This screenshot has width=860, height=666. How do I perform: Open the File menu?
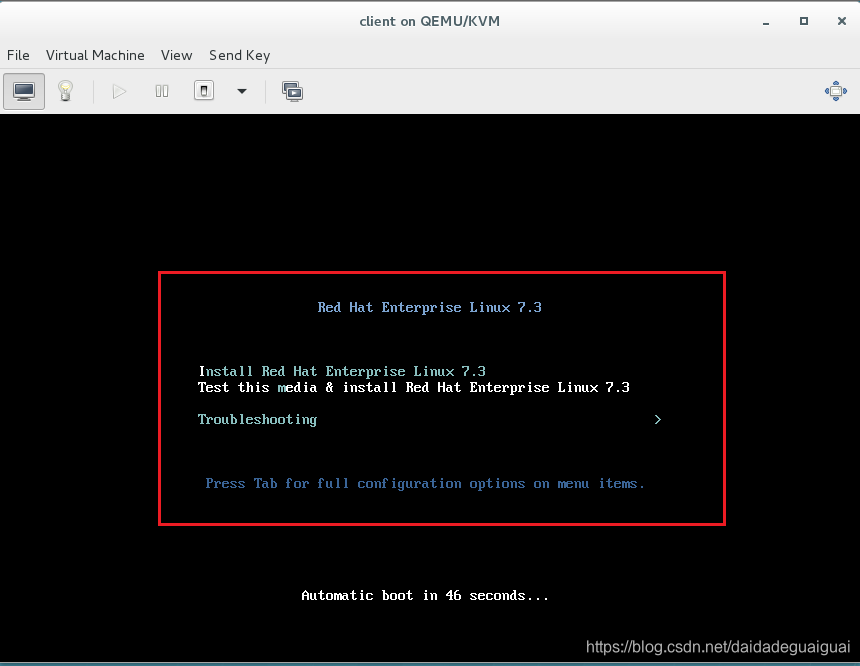tap(18, 55)
